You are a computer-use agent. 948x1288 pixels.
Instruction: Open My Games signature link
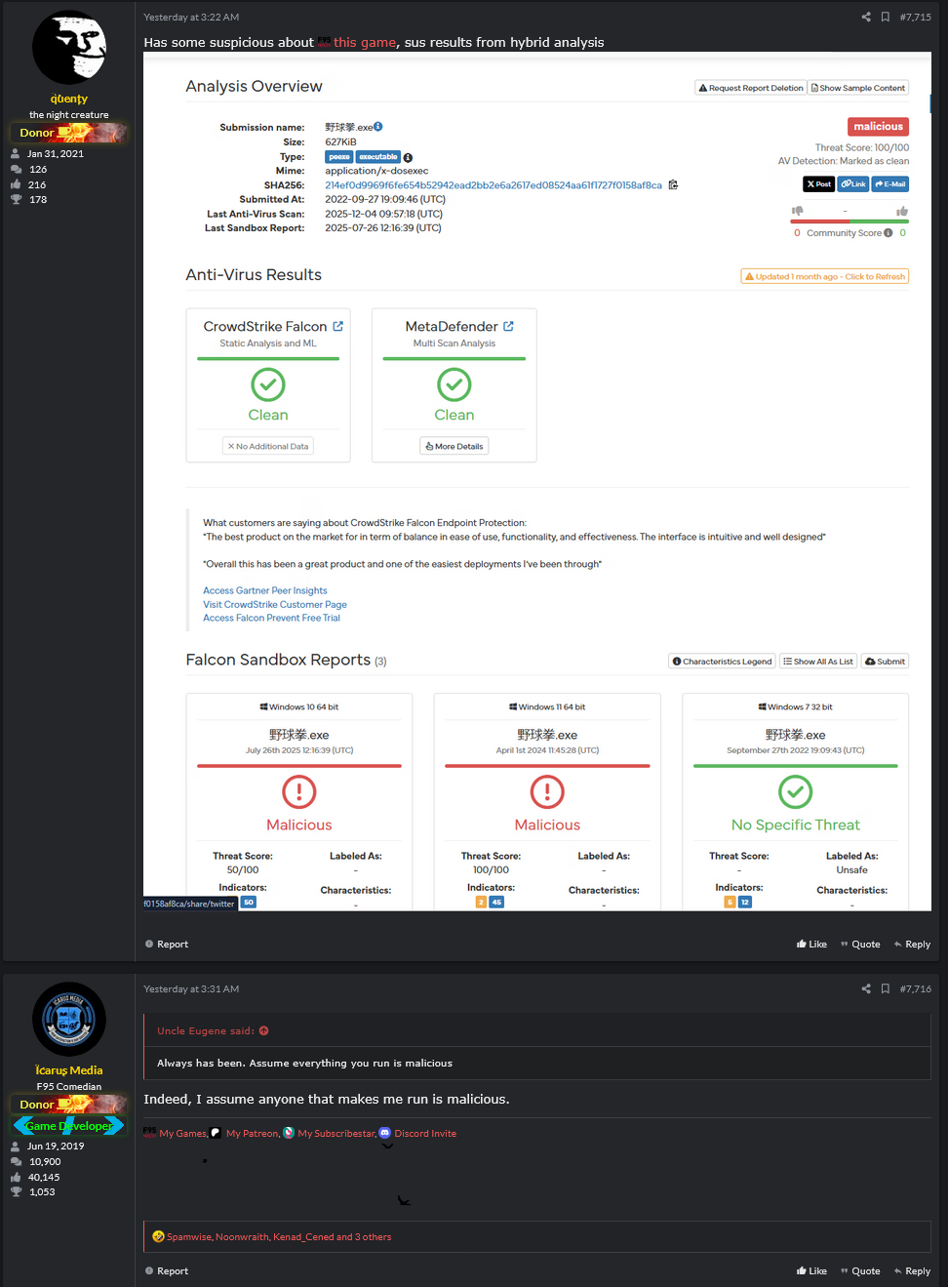click(183, 1133)
